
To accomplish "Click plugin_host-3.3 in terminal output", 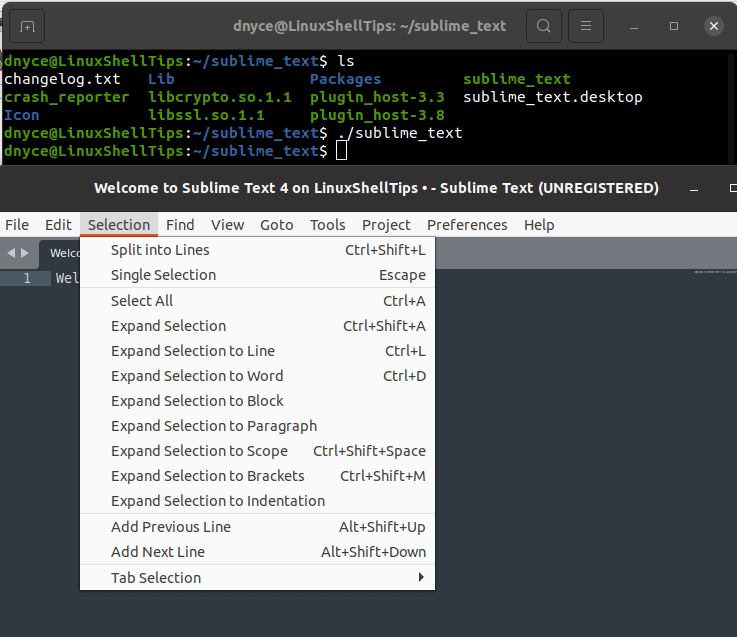I will (377, 97).
